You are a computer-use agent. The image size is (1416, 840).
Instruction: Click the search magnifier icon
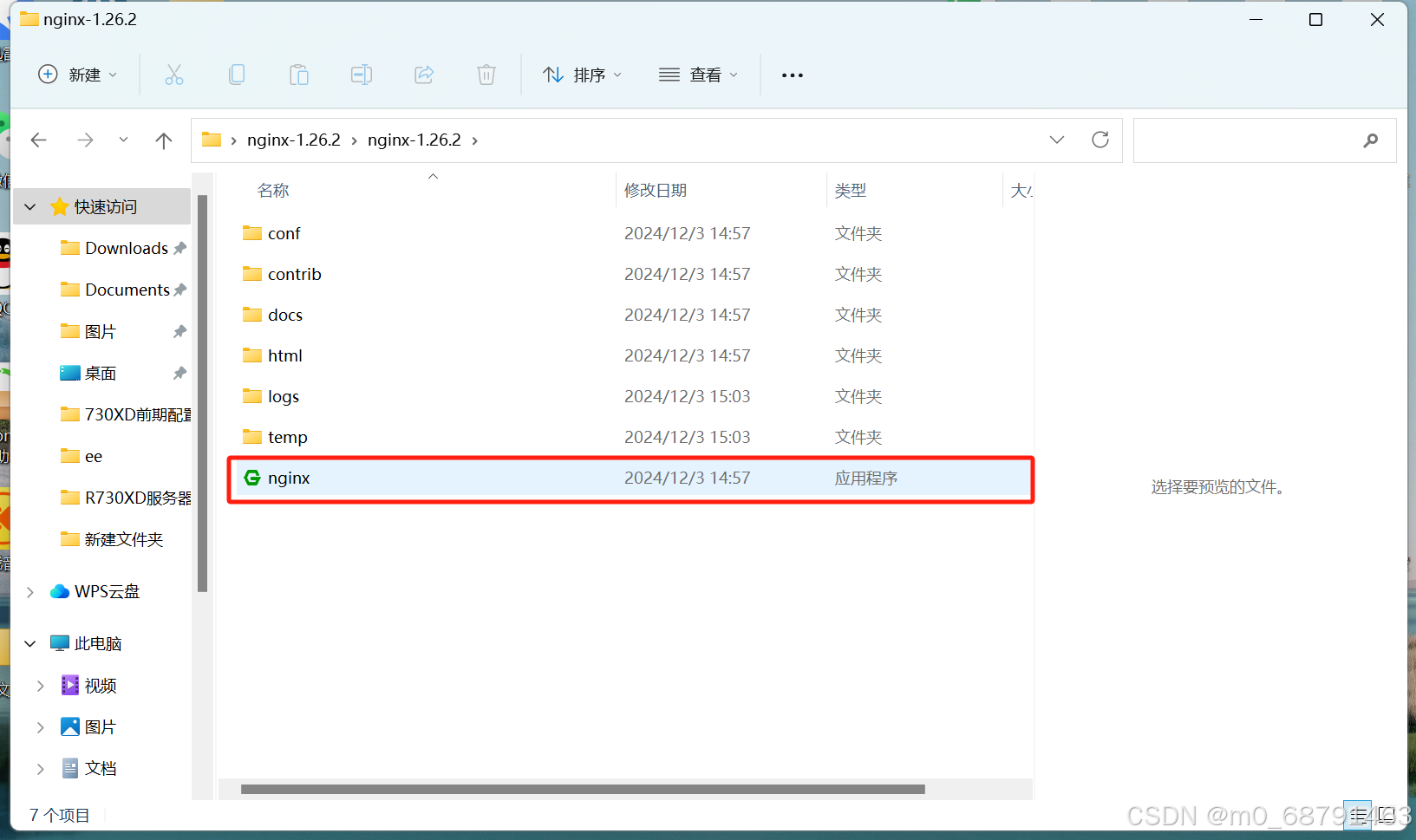point(1371,140)
